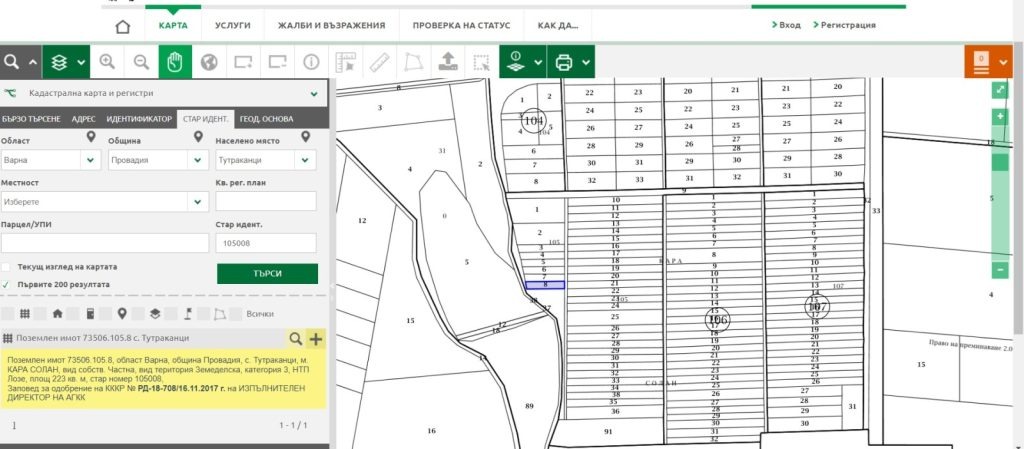Expand the Община dropdown showing Провадия
This screenshot has height=449, width=1024.
click(154, 160)
